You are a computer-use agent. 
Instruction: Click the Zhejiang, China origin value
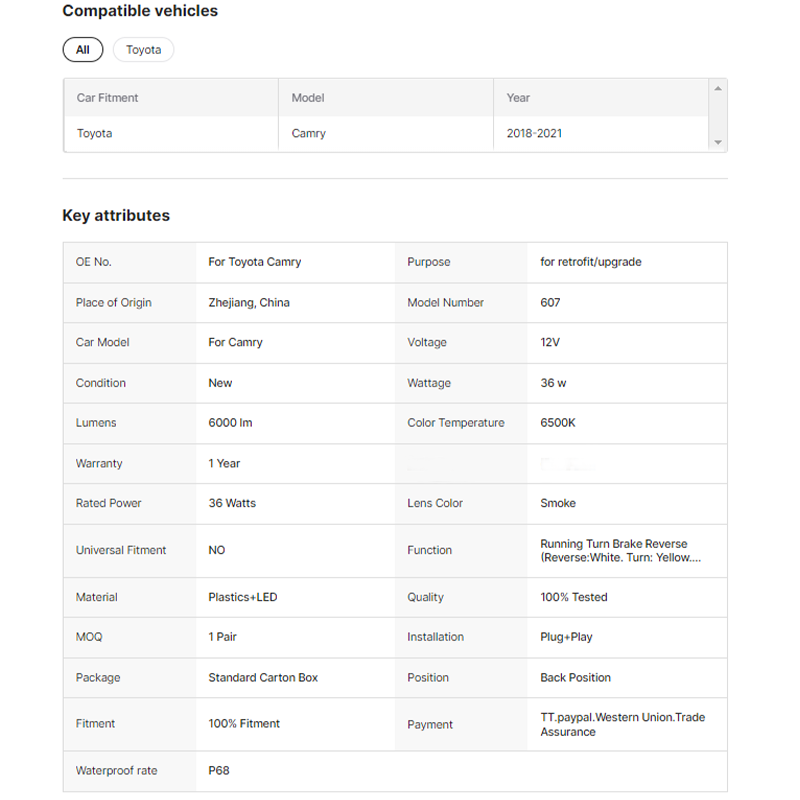(x=249, y=303)
